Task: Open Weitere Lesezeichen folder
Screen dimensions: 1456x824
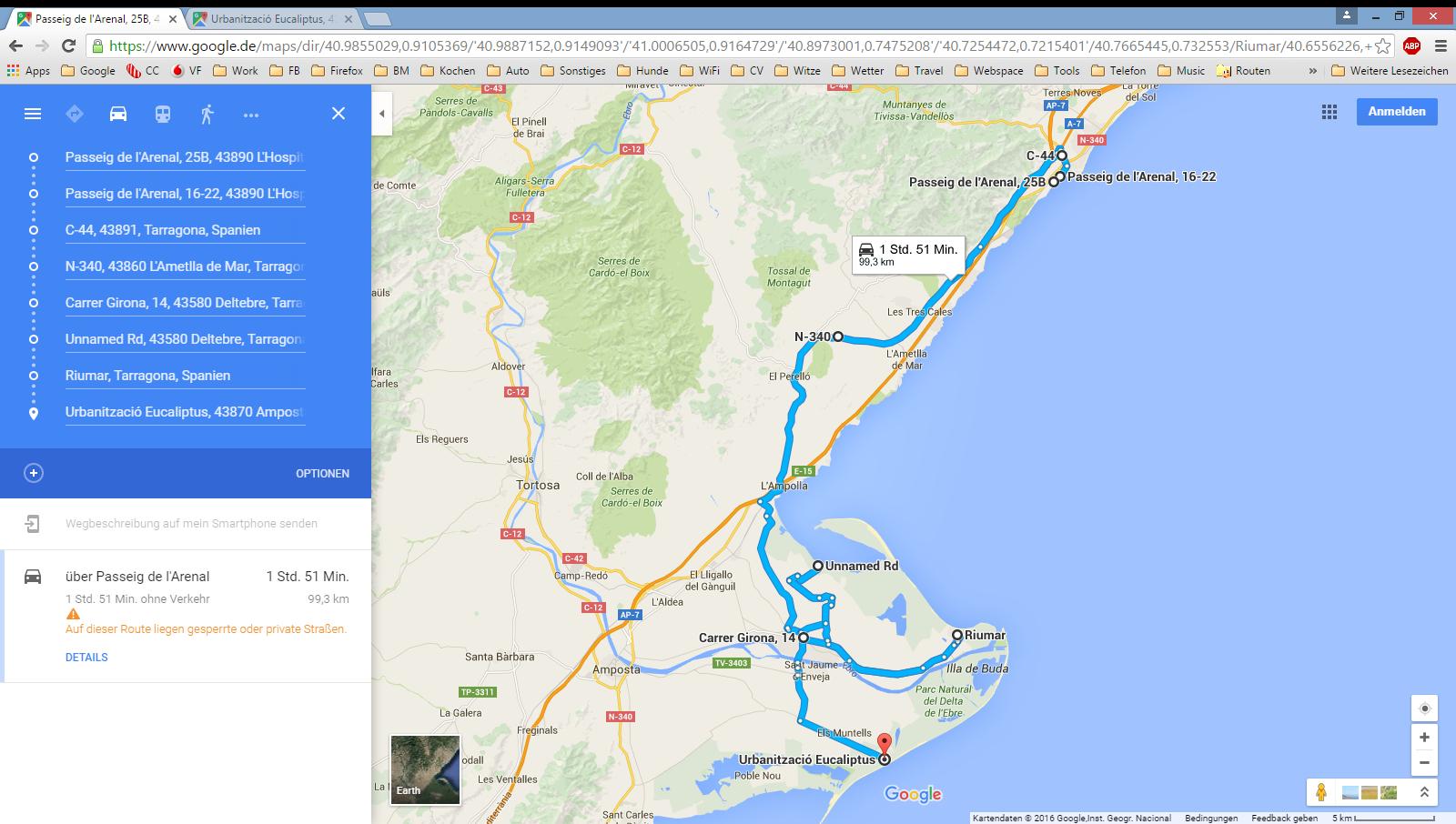Action: [1389, 70]
